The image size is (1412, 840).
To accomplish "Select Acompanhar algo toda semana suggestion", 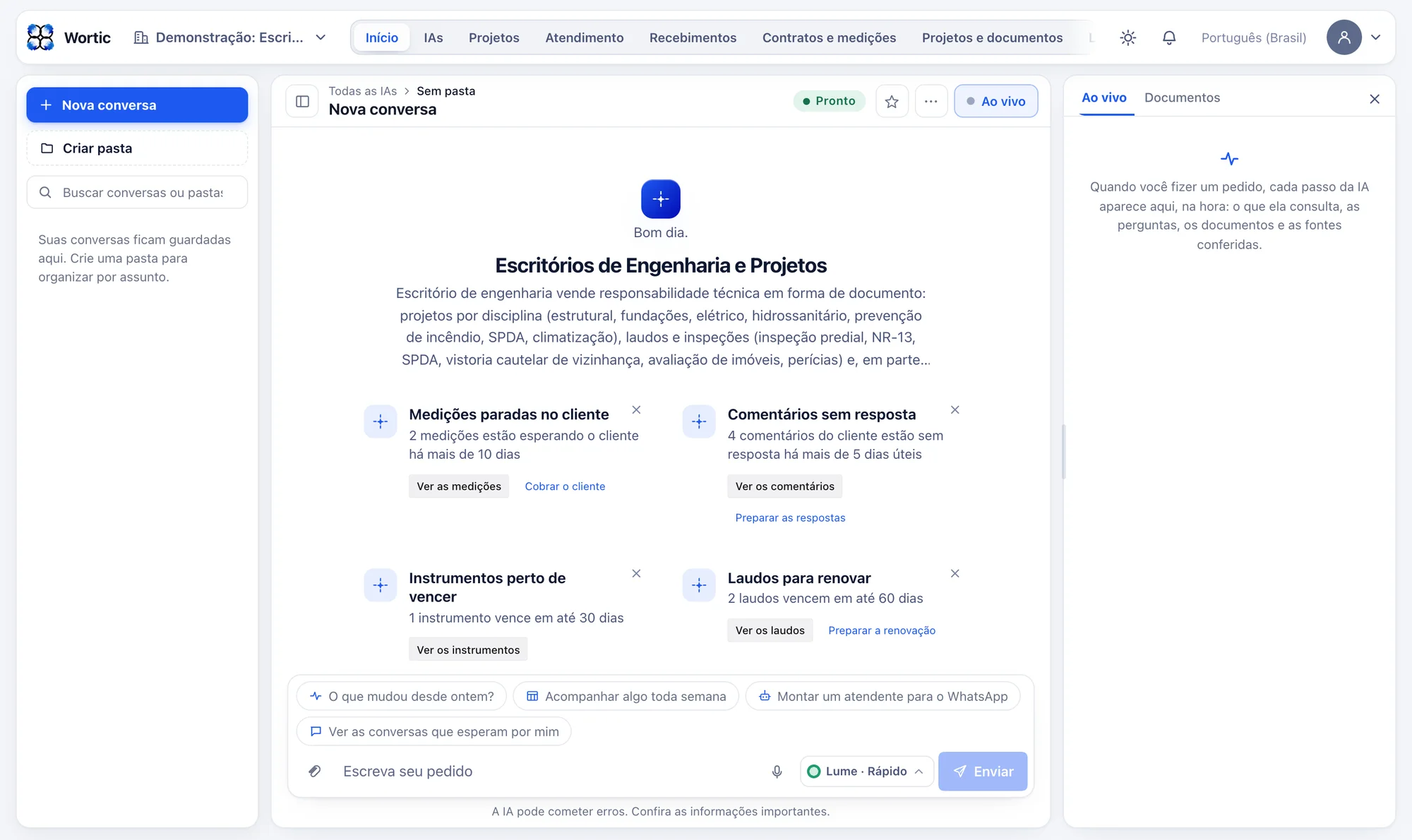I will (x=626, y=697).
